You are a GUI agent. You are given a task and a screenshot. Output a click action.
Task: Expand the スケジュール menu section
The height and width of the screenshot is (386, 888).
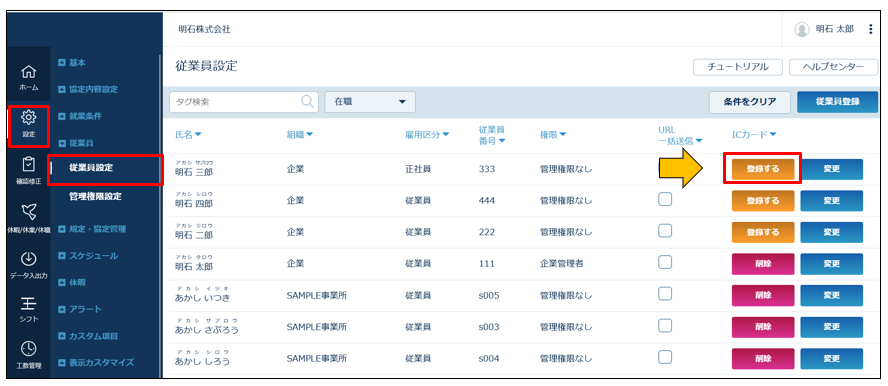tap(88, 256)
